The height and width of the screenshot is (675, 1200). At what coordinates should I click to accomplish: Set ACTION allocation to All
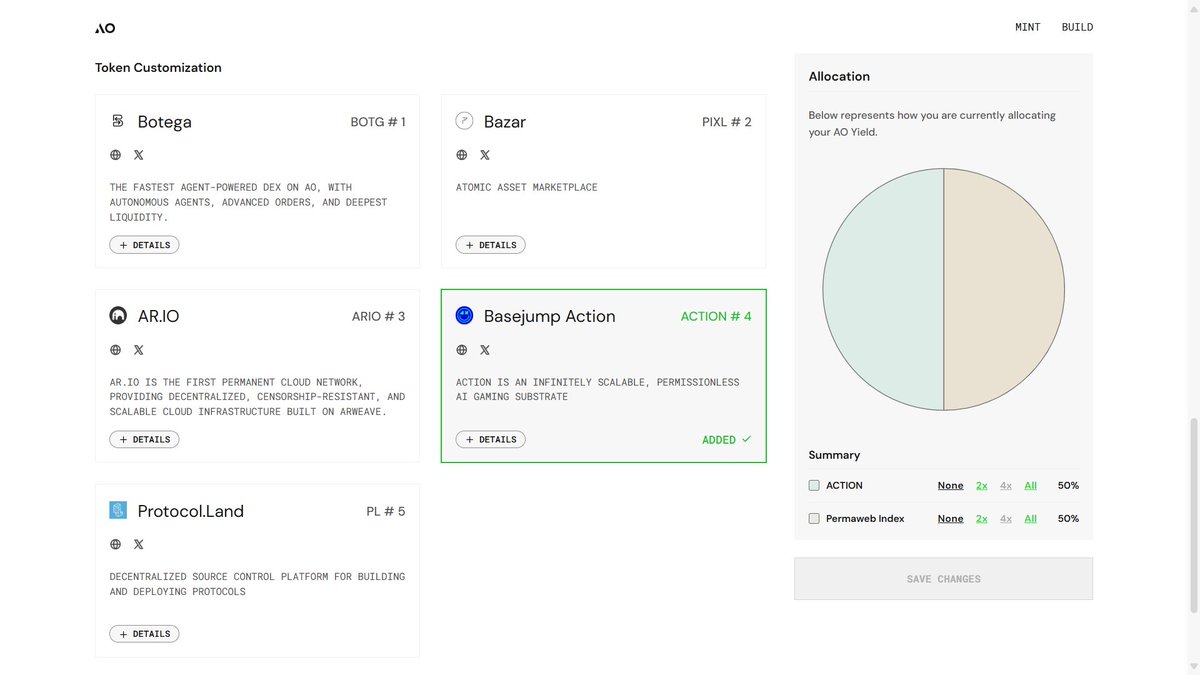coord(1031,485)
